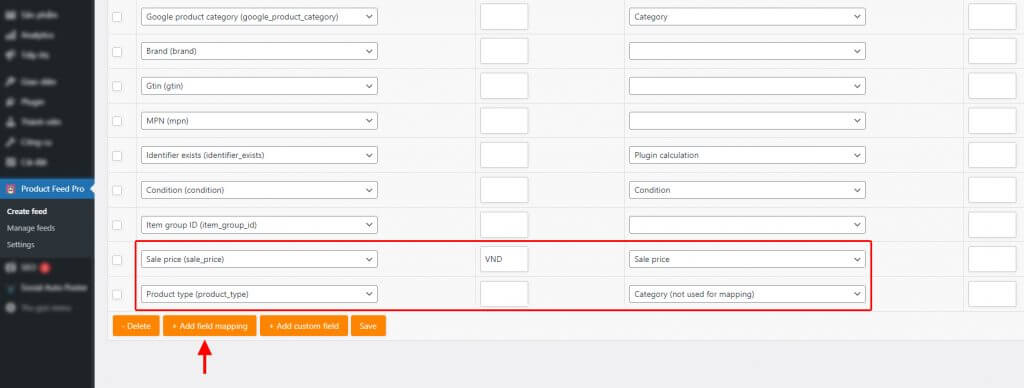This screenshot has width=1024, height=388.
Task: Check the MPN row checkbox
Action: [117, 121]
